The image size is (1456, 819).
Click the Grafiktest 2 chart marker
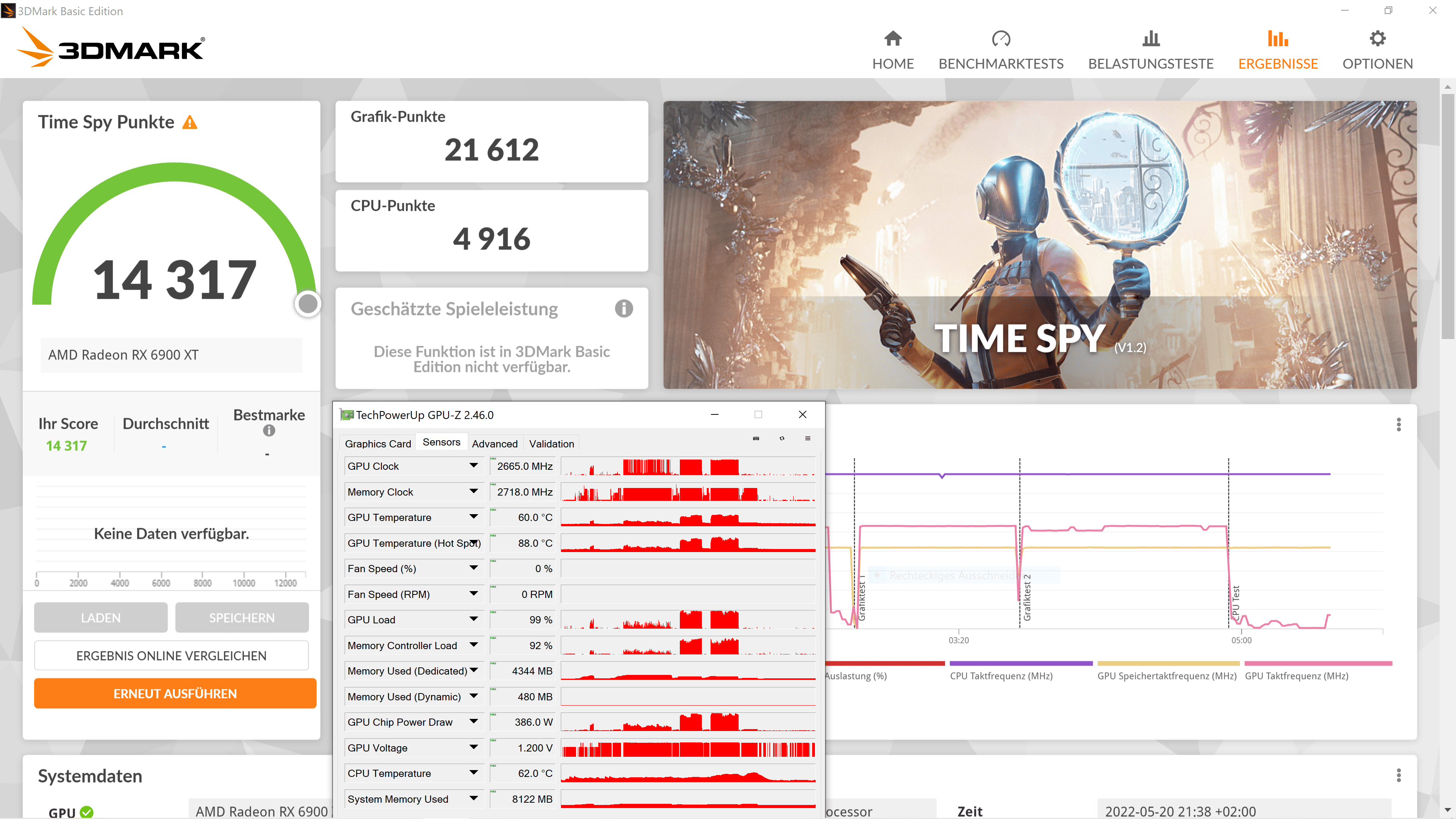[x=1027, y=598]
